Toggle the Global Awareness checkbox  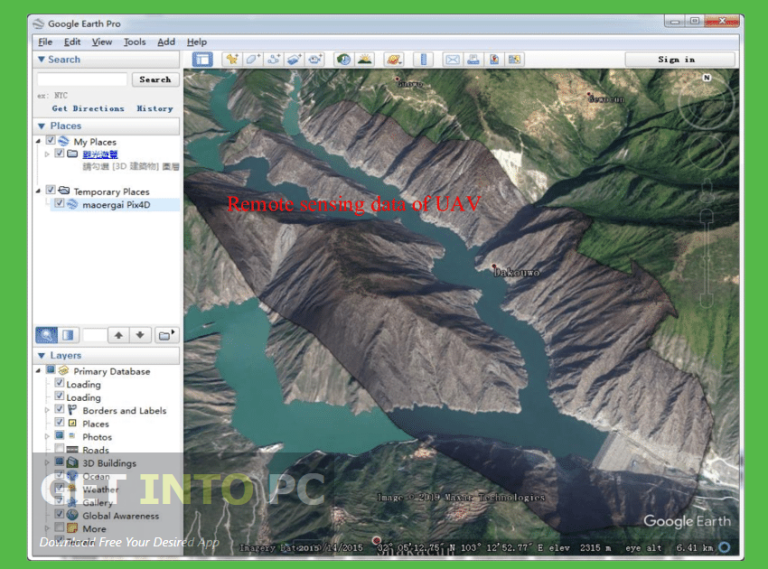(59, 514)
